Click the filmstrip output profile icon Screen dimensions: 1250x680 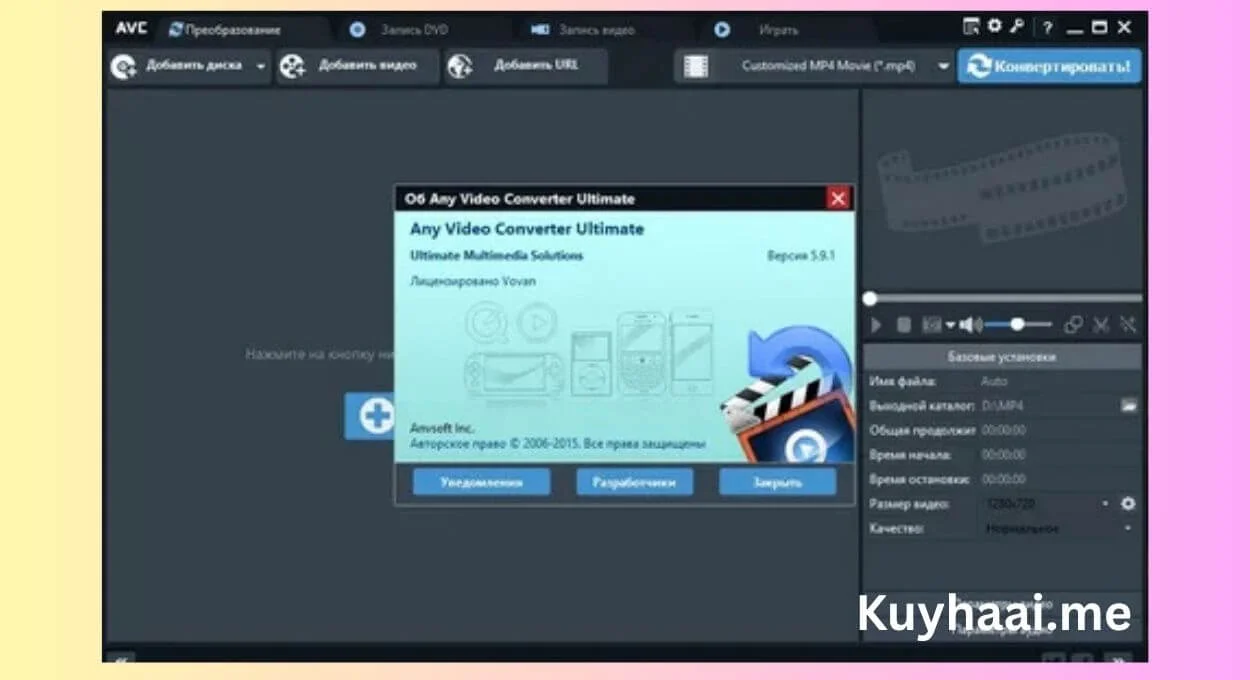tap(696, 67)
